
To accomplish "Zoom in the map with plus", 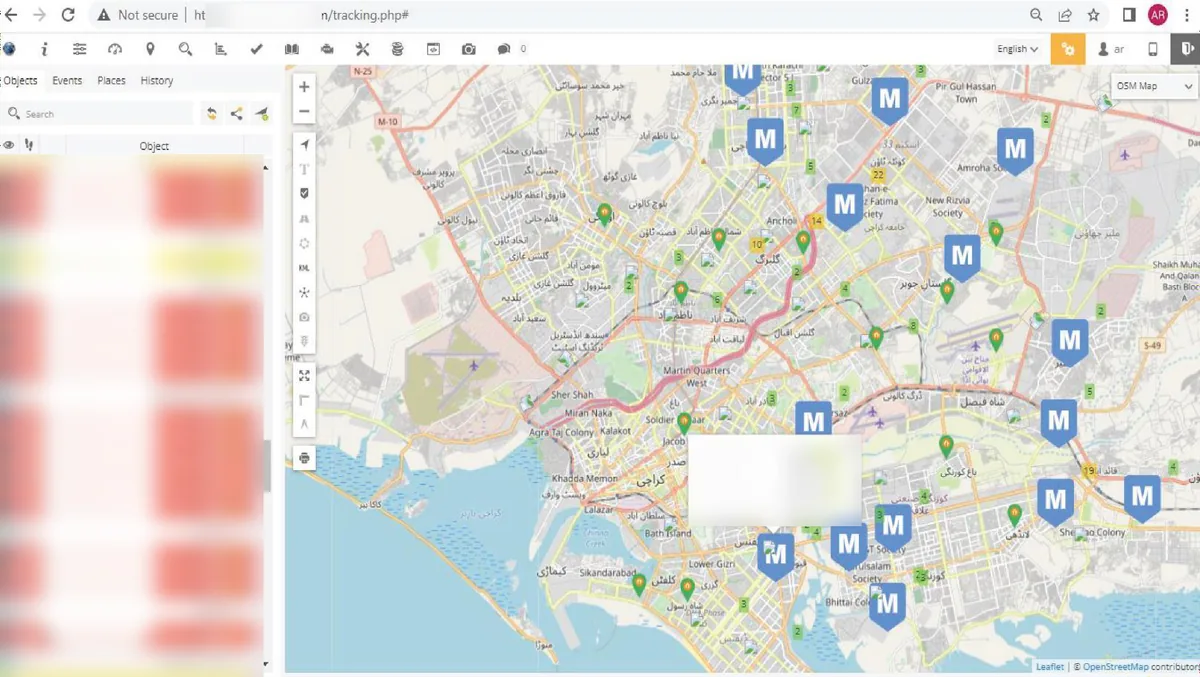I will 305,87.
